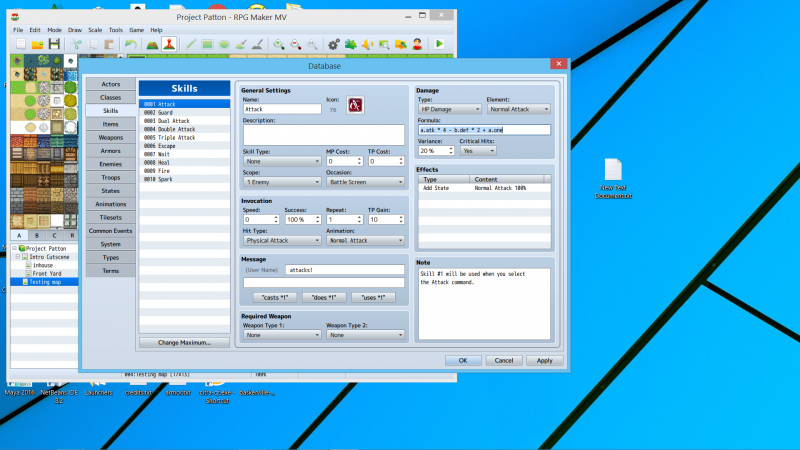Open the Actors database tab
Image resolution: width=800 pixels, height=450 pixels.
point(111,84)
